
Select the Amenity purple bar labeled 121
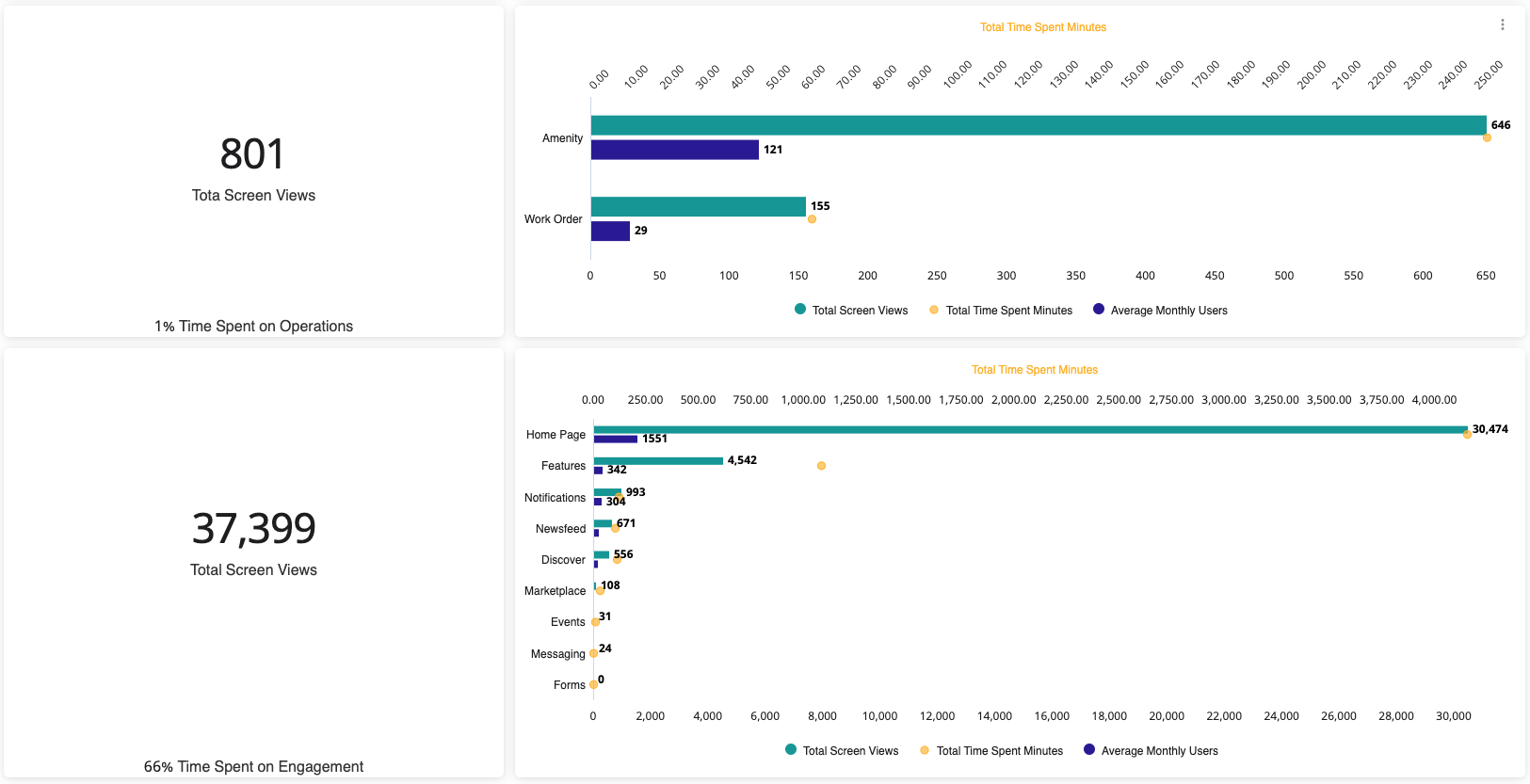click(674, 150)
